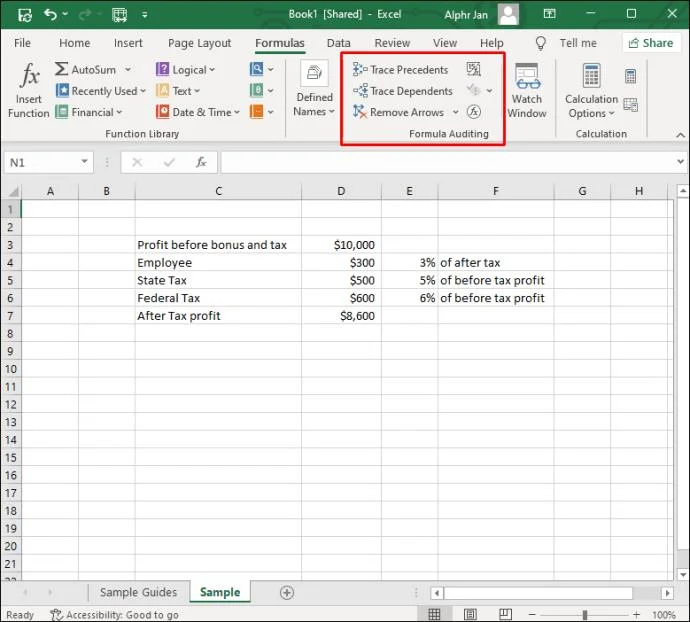Click the Alphr Jan account picture
Screen dimensions: 690x622
(x=509, y=15)
